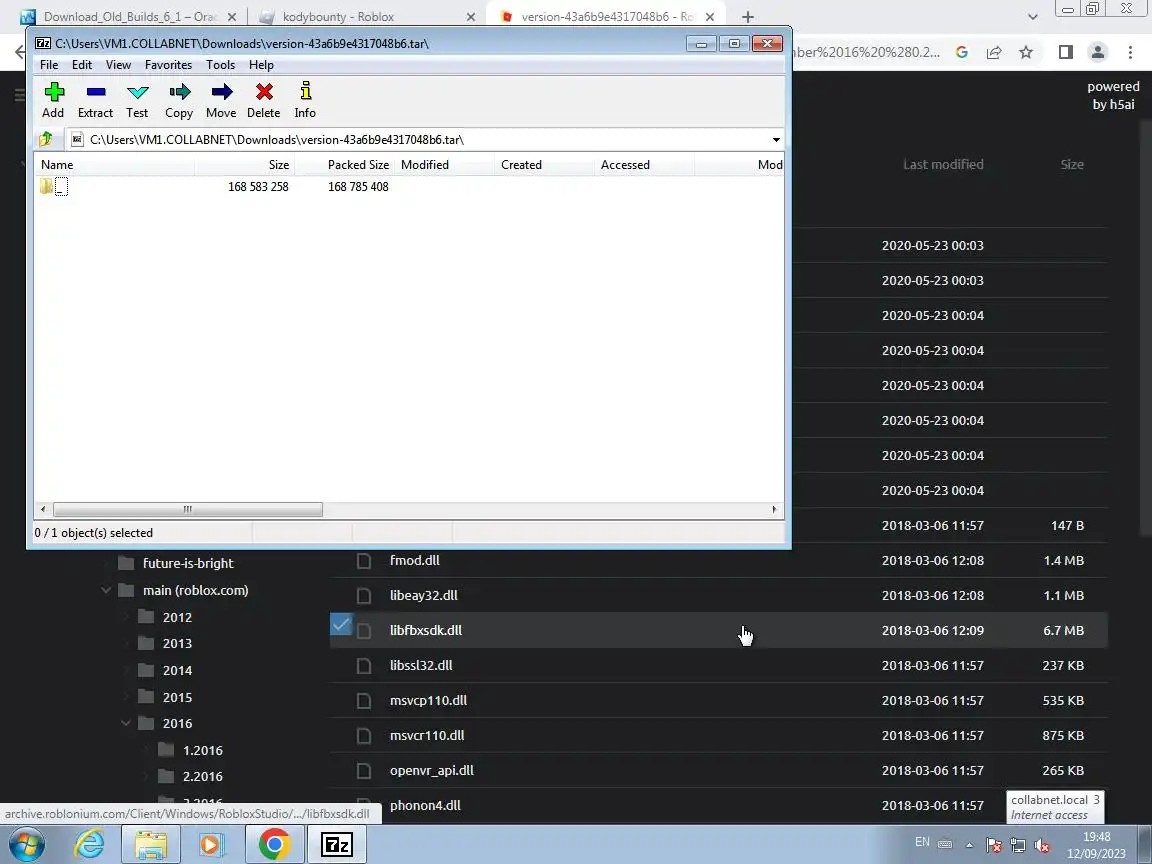Uncheck blue selection tick beside libfbxsdk.dll
This screenshot has height=864, width=1152.
341,624
